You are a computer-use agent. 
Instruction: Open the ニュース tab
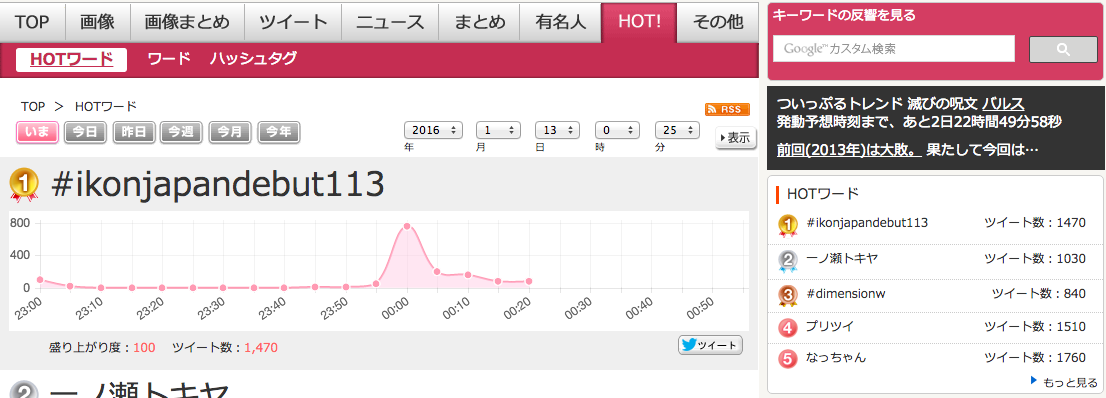[389, 22]
